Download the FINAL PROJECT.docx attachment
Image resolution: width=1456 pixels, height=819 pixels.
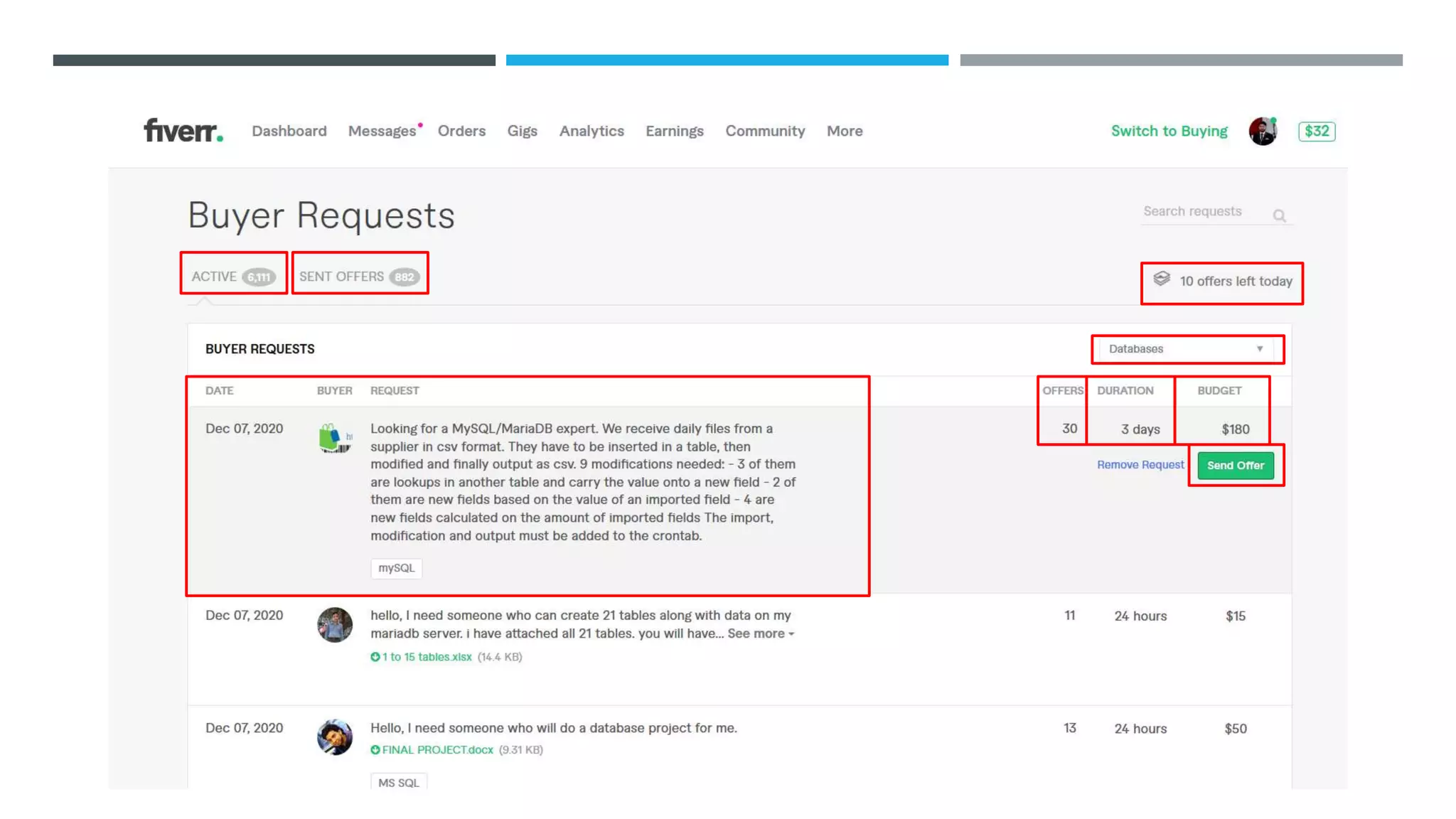pos(437,750)
